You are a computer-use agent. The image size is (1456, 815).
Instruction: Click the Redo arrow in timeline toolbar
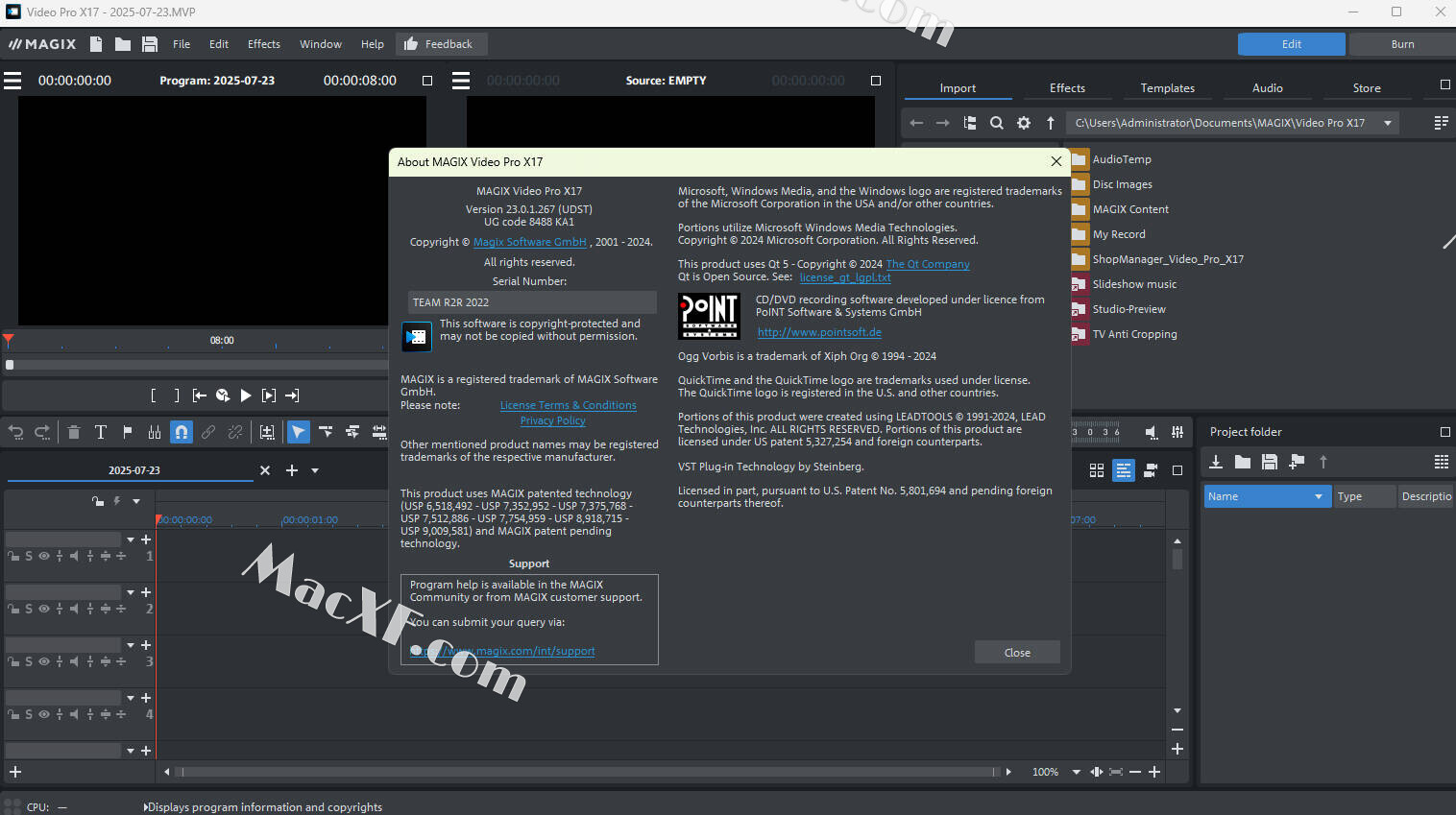point(42,432)
